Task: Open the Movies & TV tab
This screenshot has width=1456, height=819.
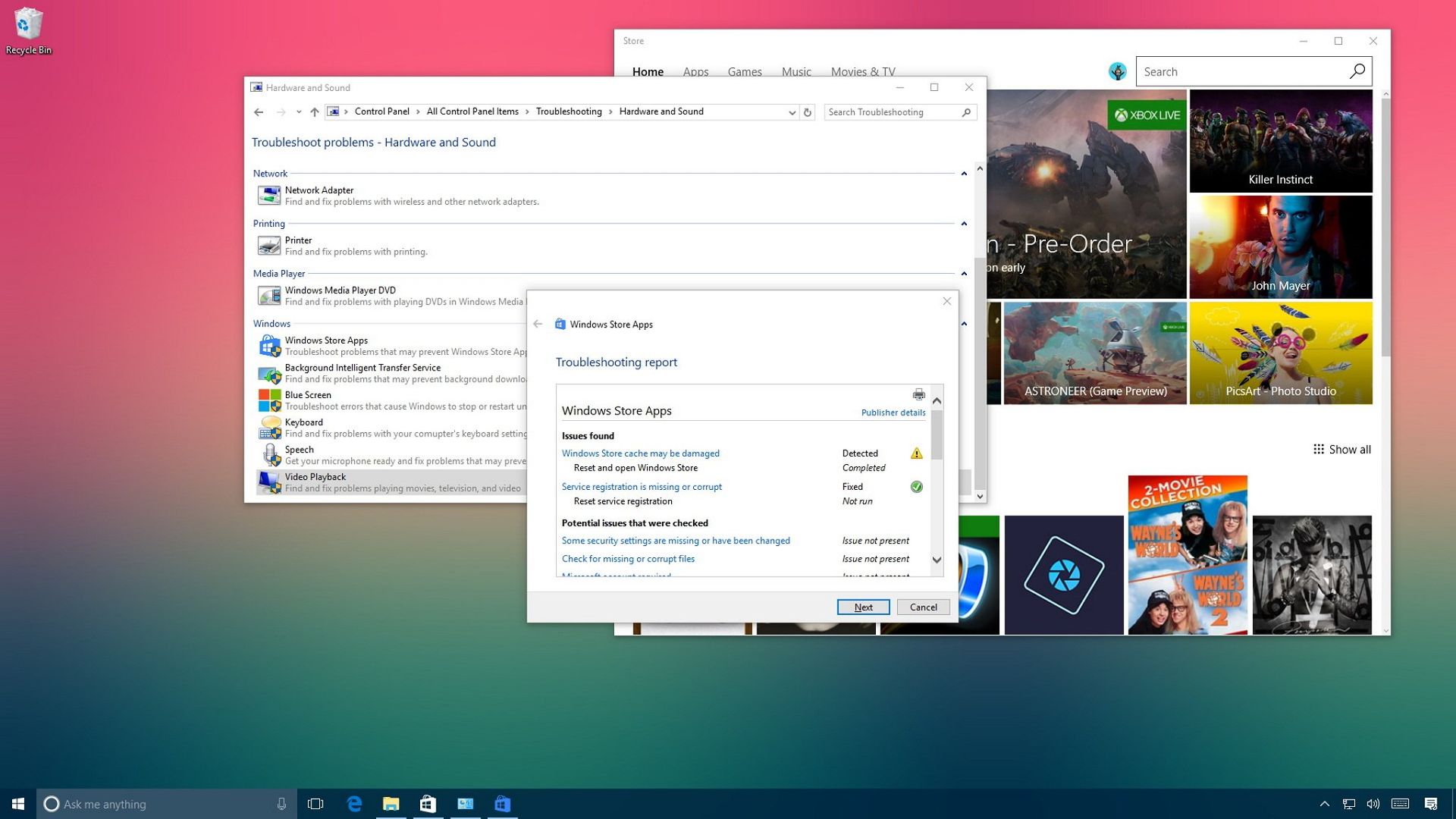Action: click(x=862, y=71)
